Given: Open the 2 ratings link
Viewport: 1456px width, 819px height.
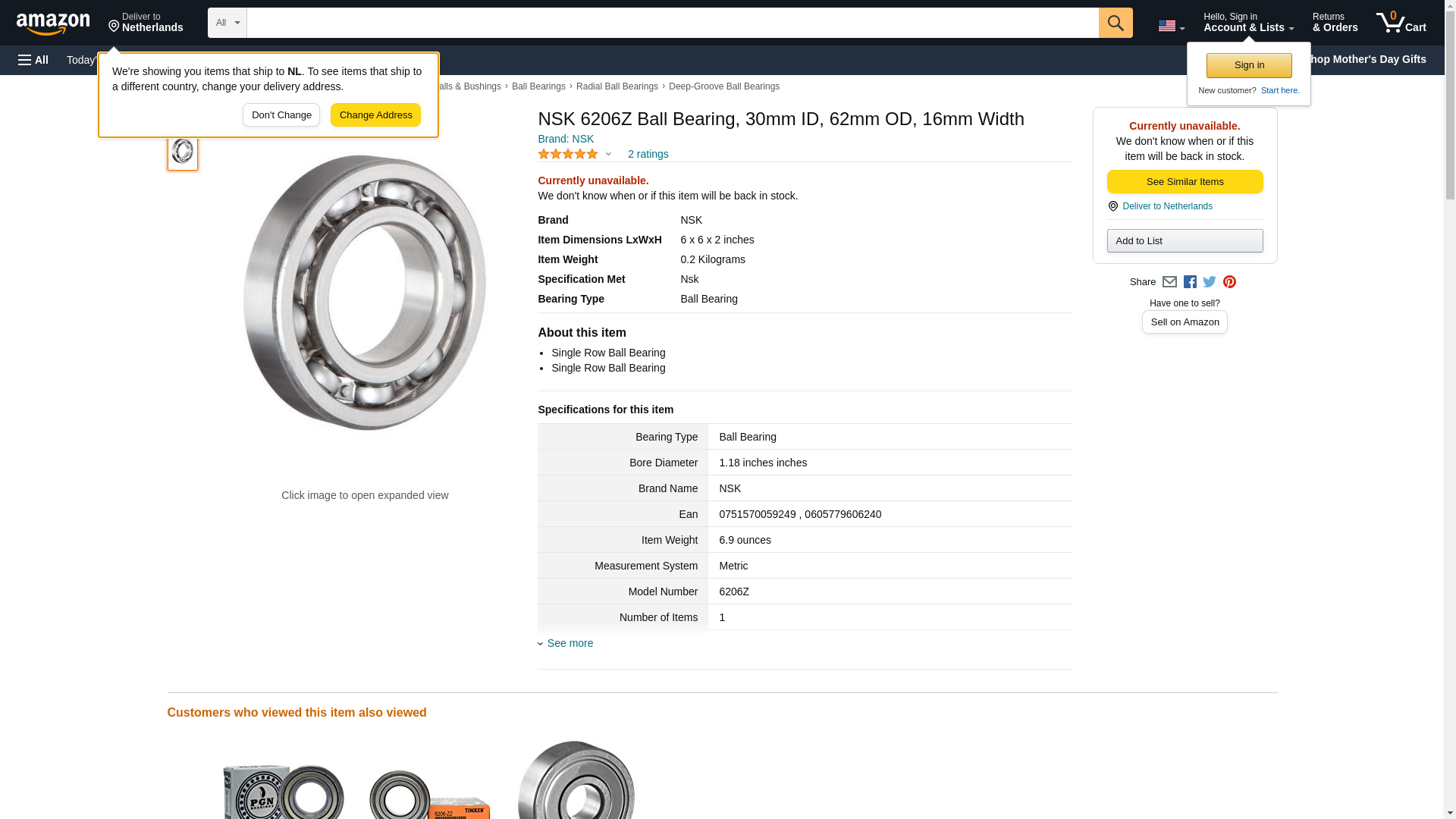Looking at the screenshot, I should [648, 154].
